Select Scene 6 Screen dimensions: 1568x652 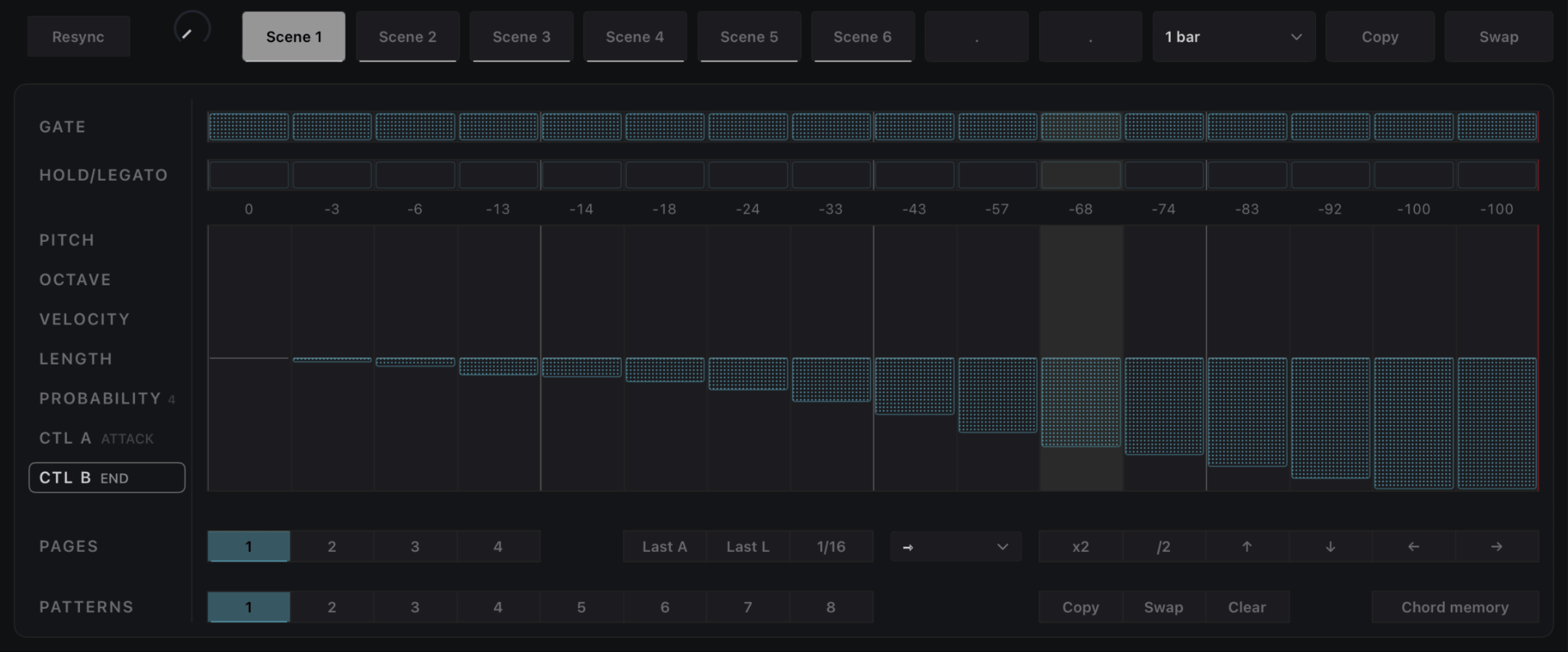point(863,37)
